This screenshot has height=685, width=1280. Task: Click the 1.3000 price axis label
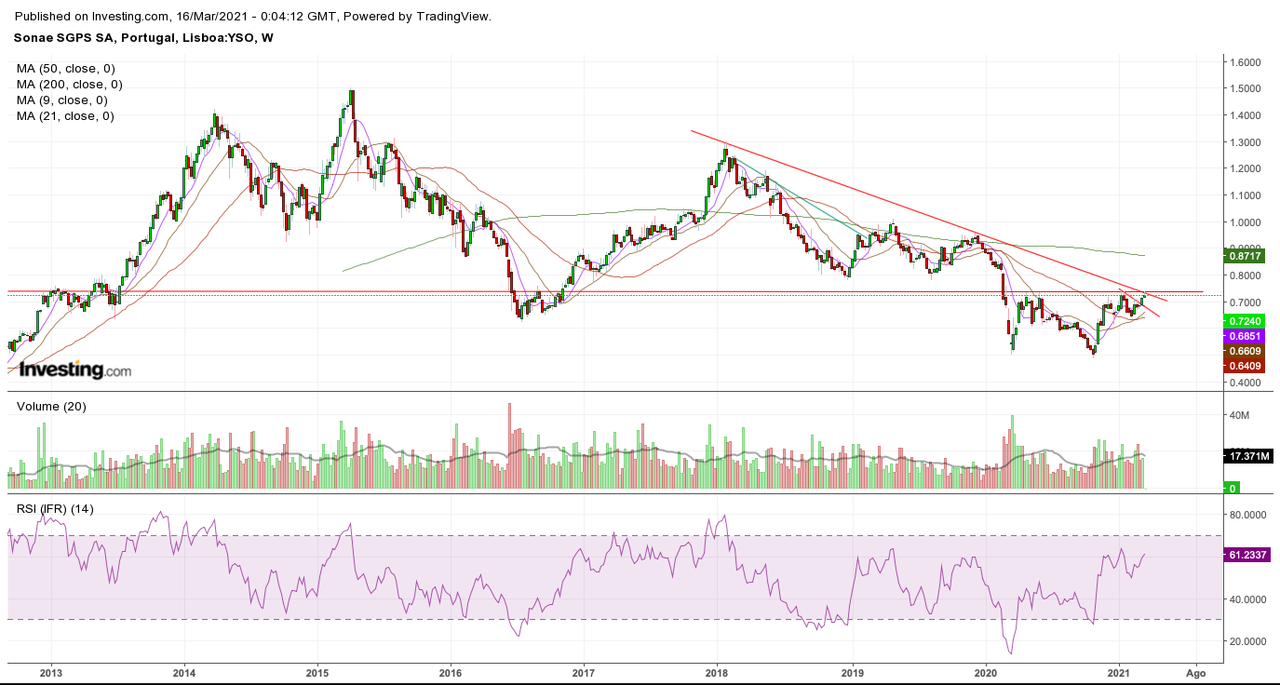point(1246,142)
